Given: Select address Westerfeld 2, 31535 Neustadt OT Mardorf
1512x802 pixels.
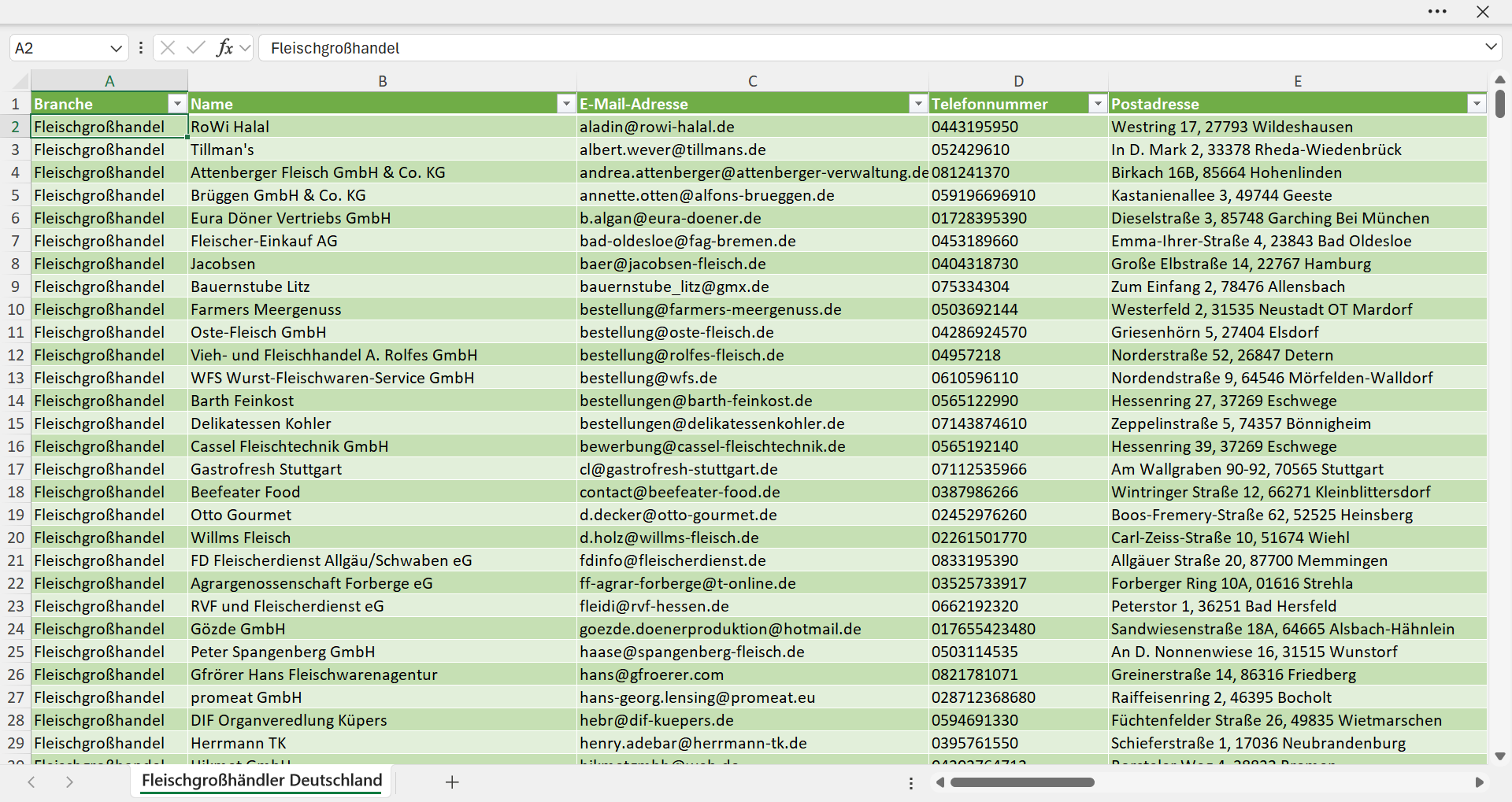Looking at the screenshot, I should point(1298,309).
